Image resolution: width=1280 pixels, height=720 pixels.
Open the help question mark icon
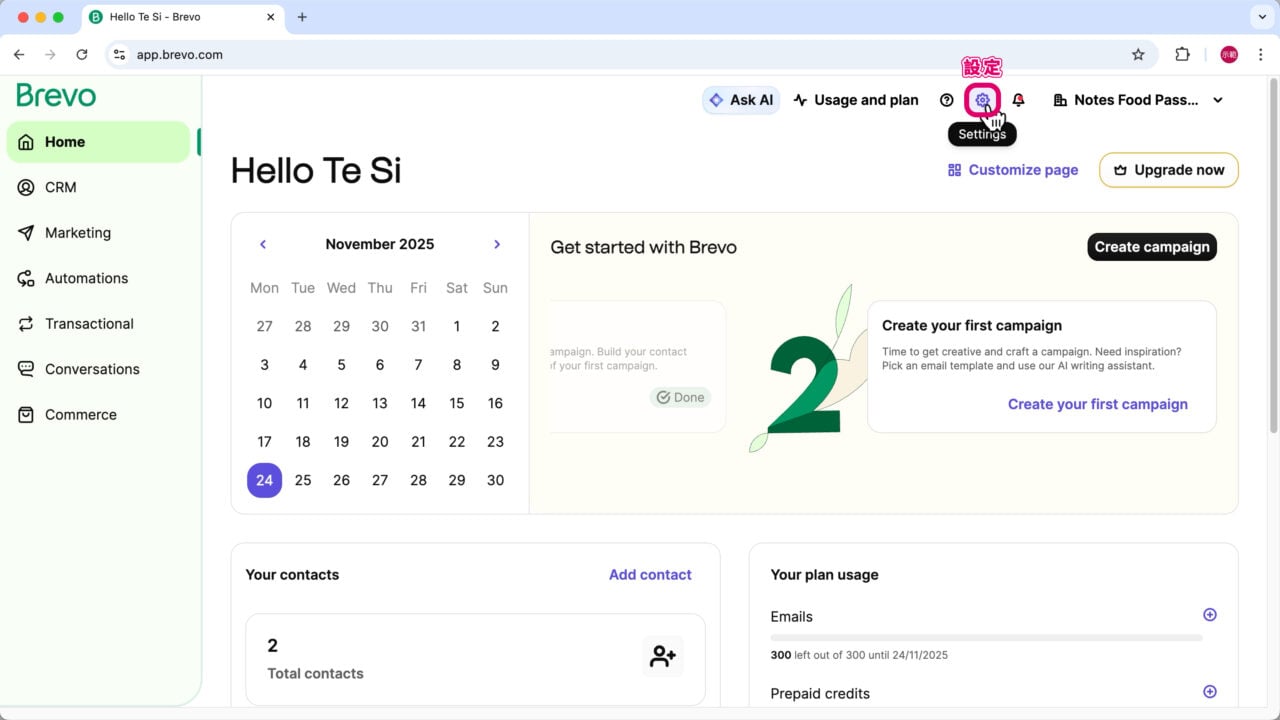(x=946, y=100)
